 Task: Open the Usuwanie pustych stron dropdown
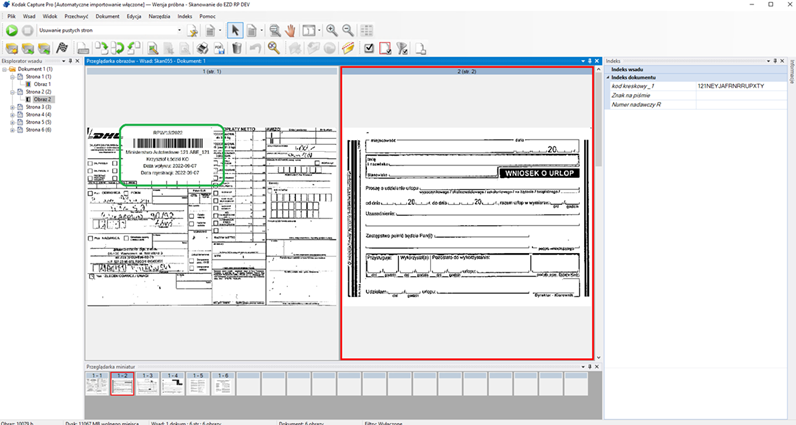[x=178, y=31]
